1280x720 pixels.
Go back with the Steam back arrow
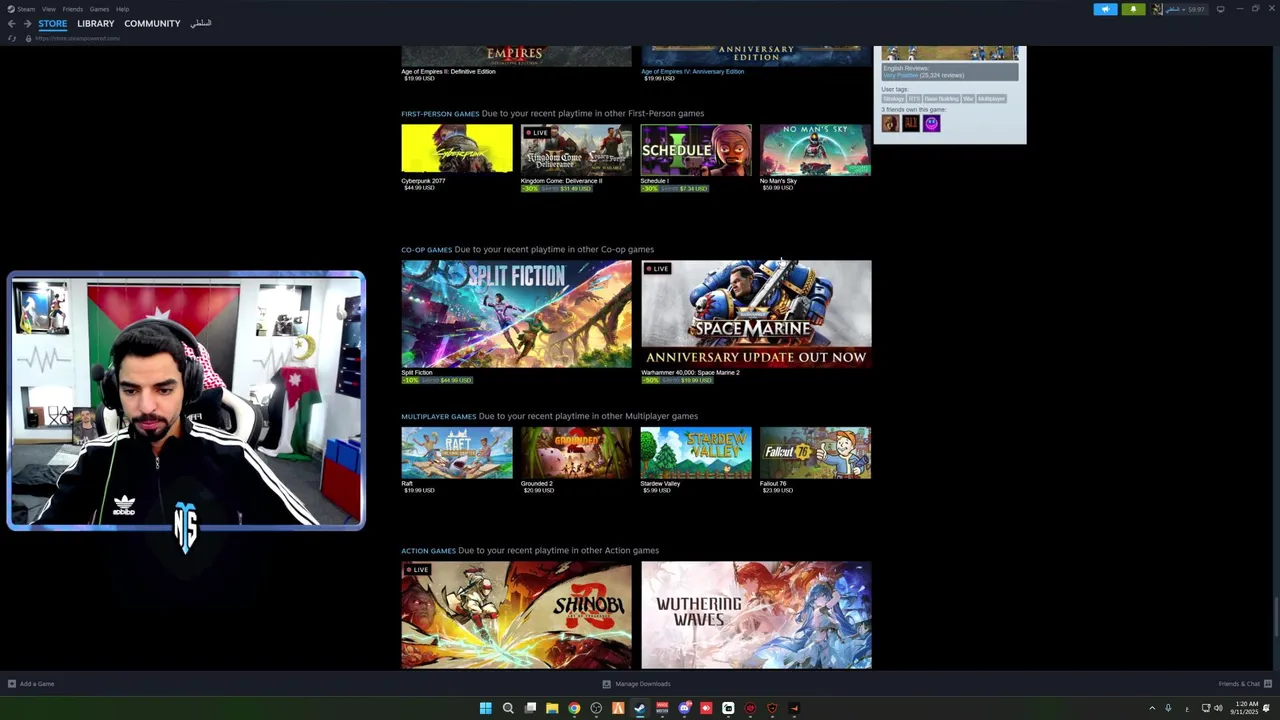click(x=12, y=24)
